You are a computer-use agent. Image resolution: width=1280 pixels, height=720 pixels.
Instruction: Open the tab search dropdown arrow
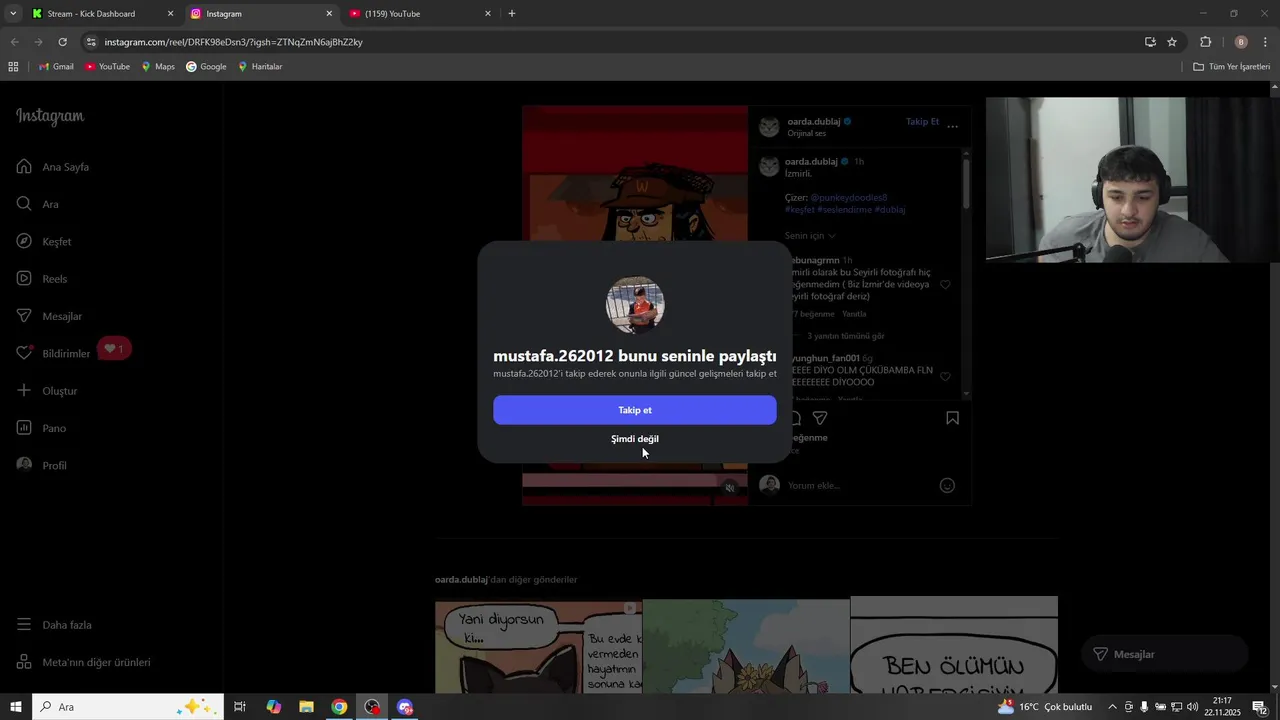pyautogui.click(x=13, y=14)
